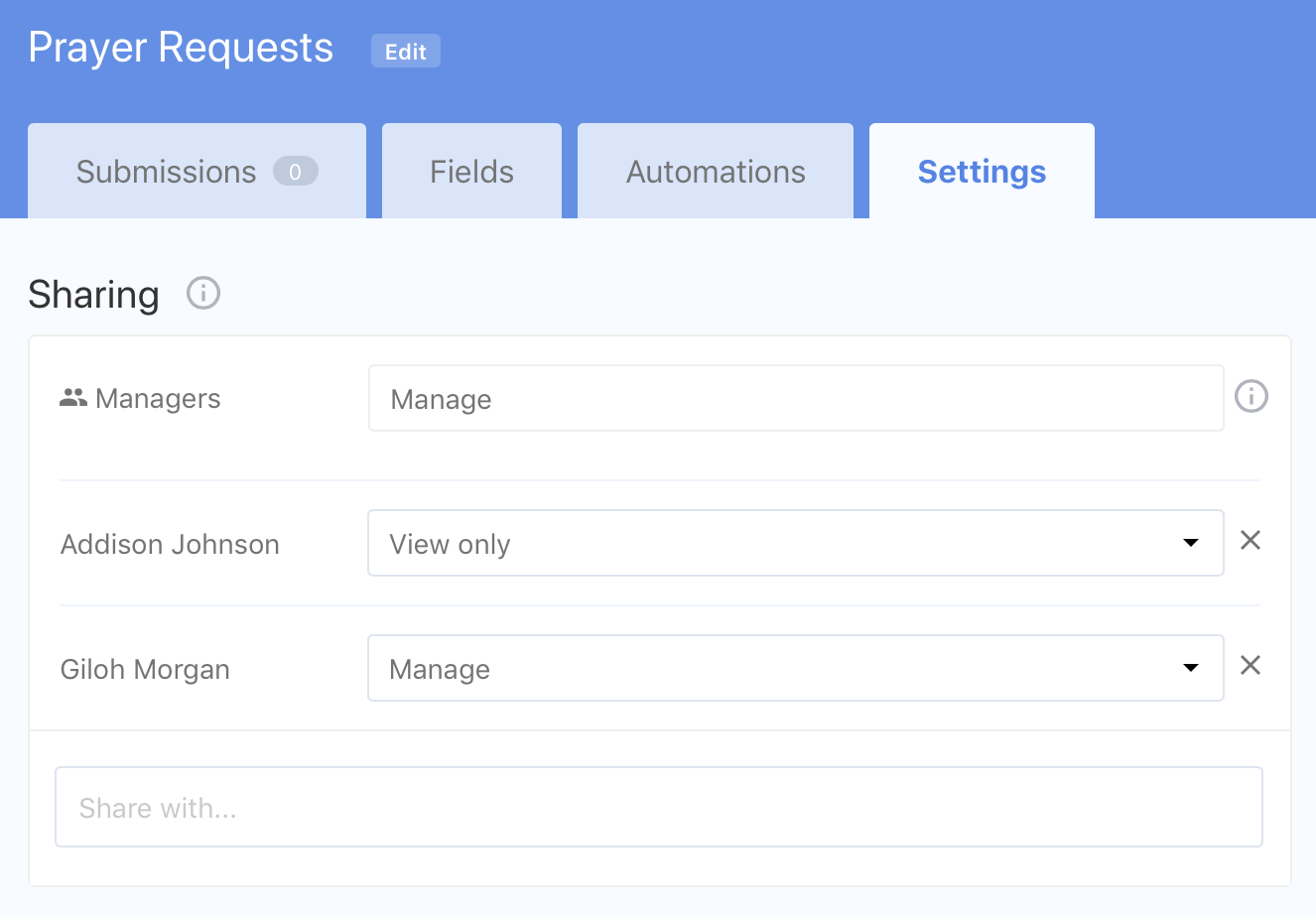Expand Giloh Morgan dropdown arrow
This screenshot has width=1316, height=917.
coord(1191,668)
